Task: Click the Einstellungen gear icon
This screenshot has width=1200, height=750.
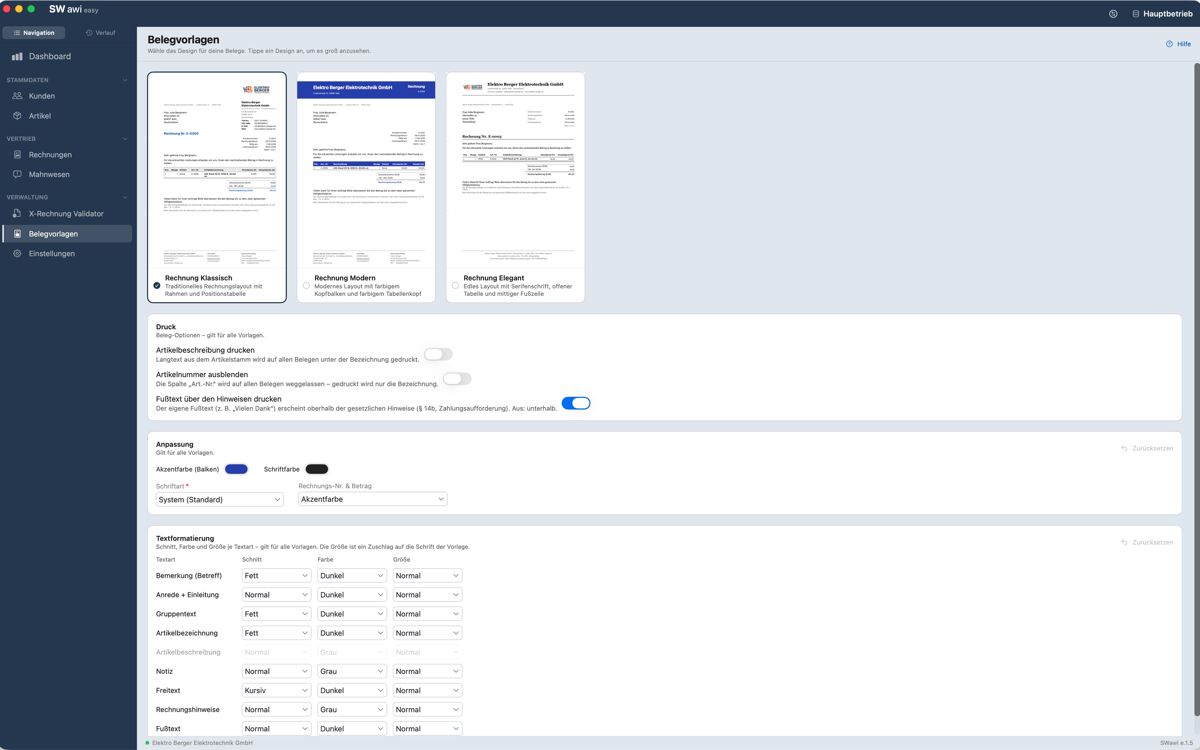Action: coord(17,254)
